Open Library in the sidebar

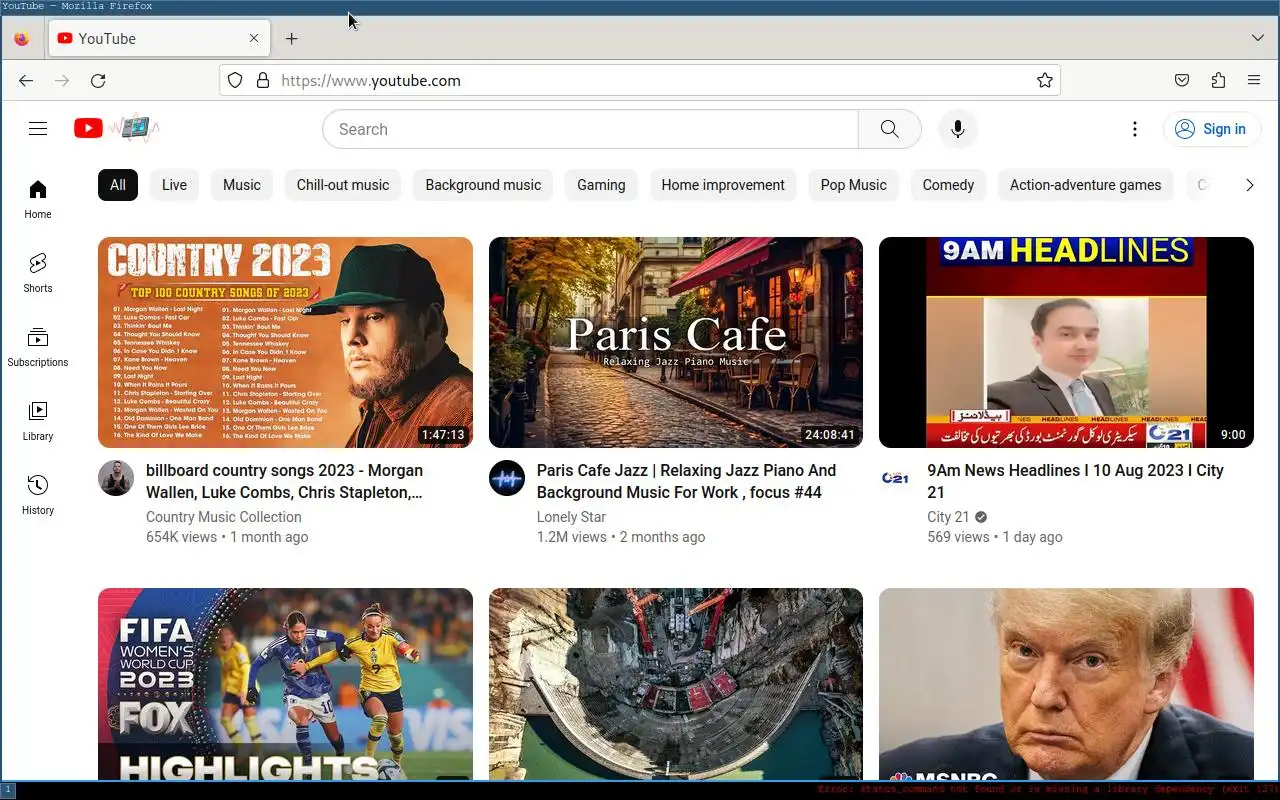click(x=38, y=421)
